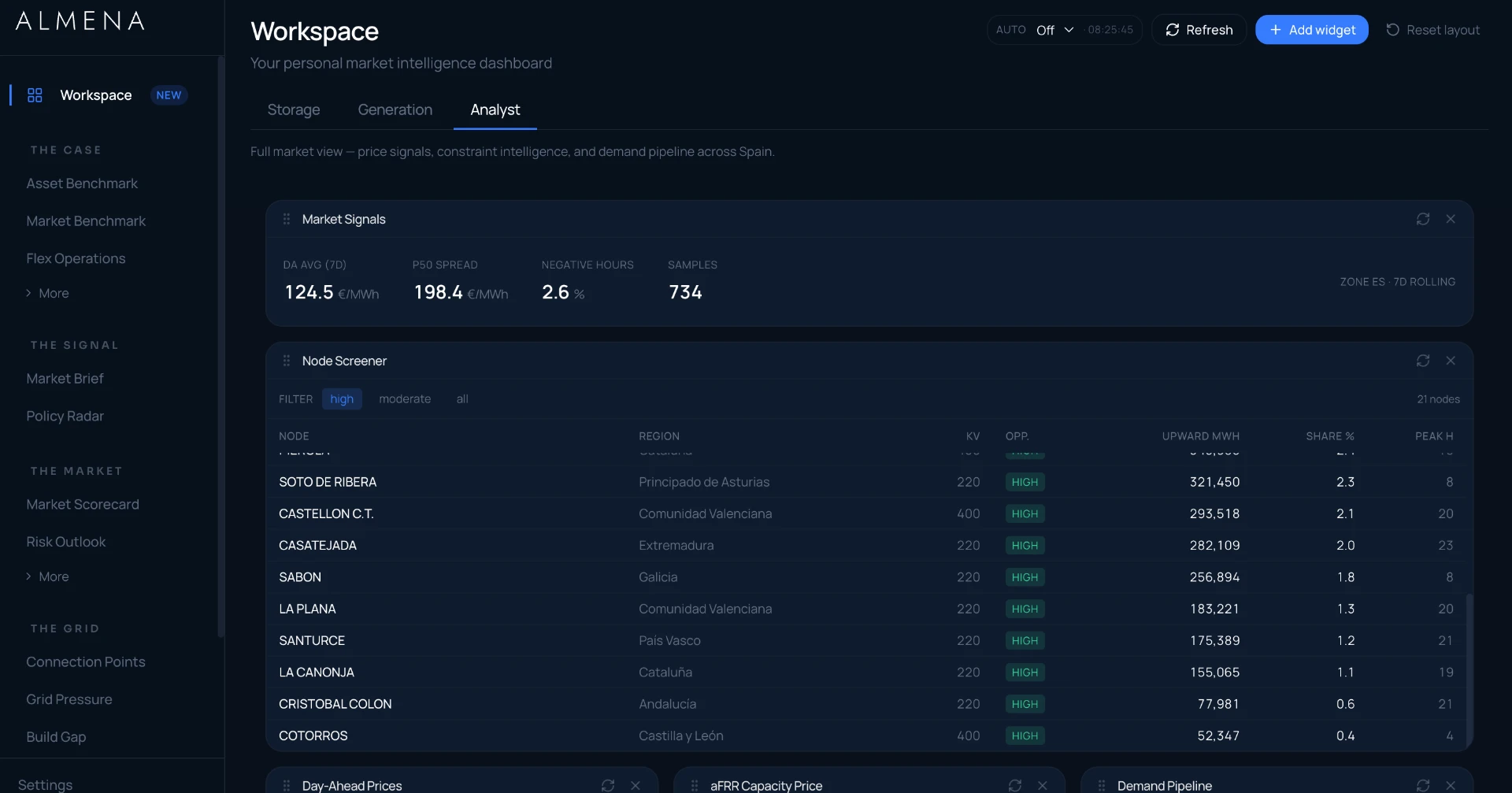
Task: Click Reset layout
Action: (1433, 30)
